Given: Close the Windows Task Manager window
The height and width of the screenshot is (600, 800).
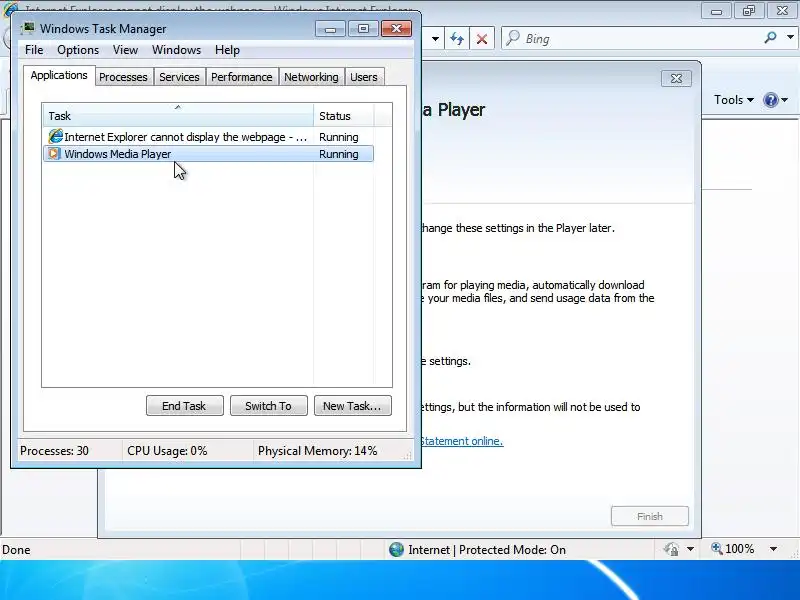Looking at the screenshot, I should [396, 29].
